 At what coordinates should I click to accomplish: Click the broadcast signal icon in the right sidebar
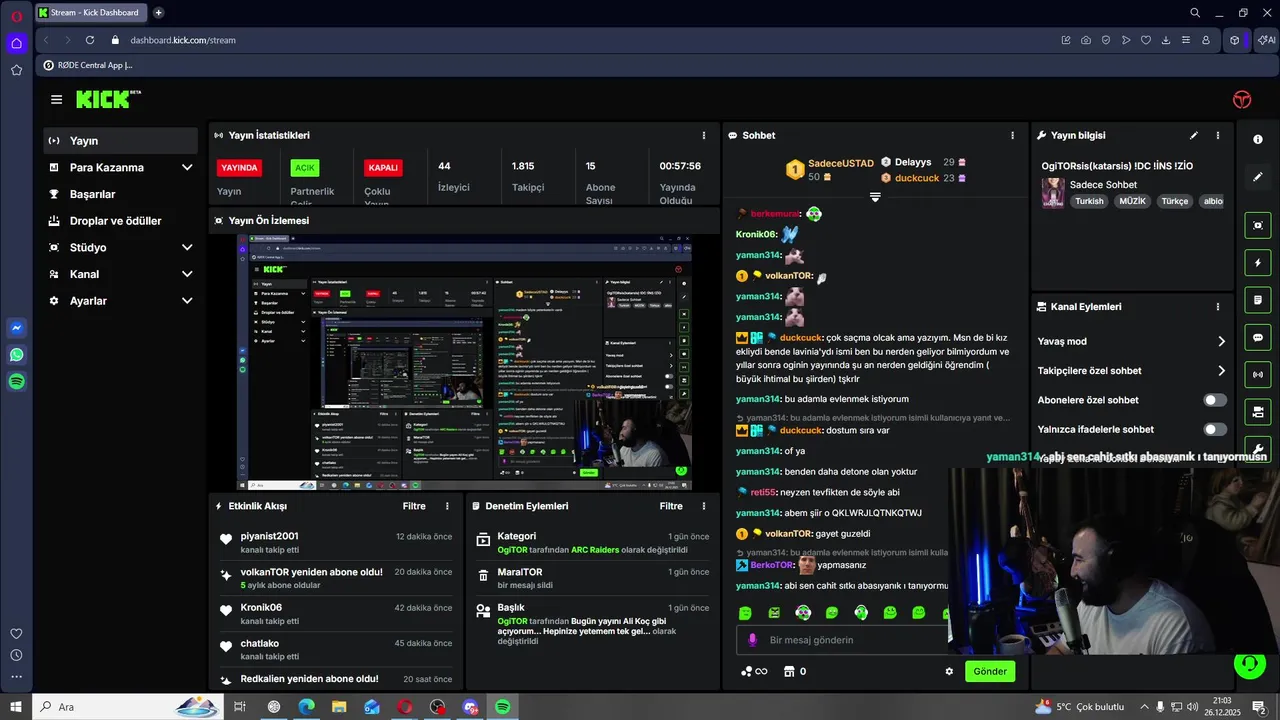[1258, 375]
